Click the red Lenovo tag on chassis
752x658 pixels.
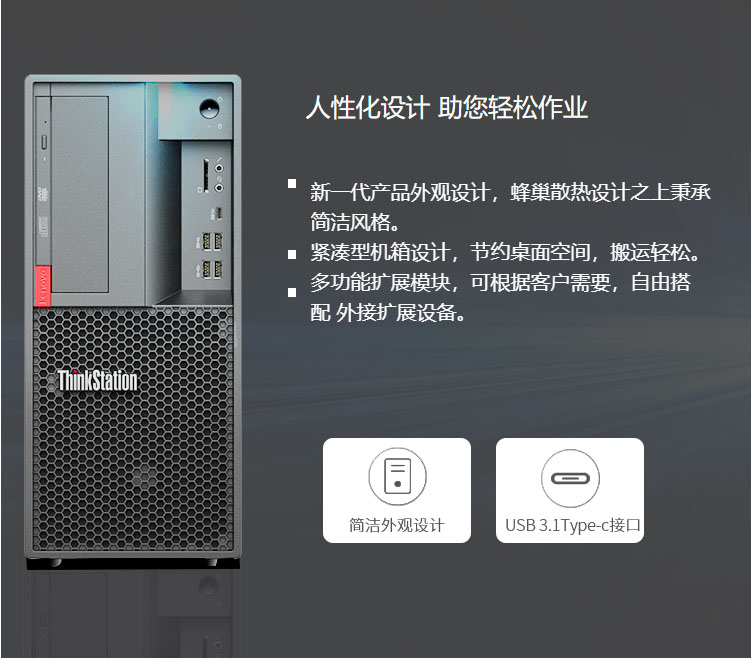click(42, 286)
